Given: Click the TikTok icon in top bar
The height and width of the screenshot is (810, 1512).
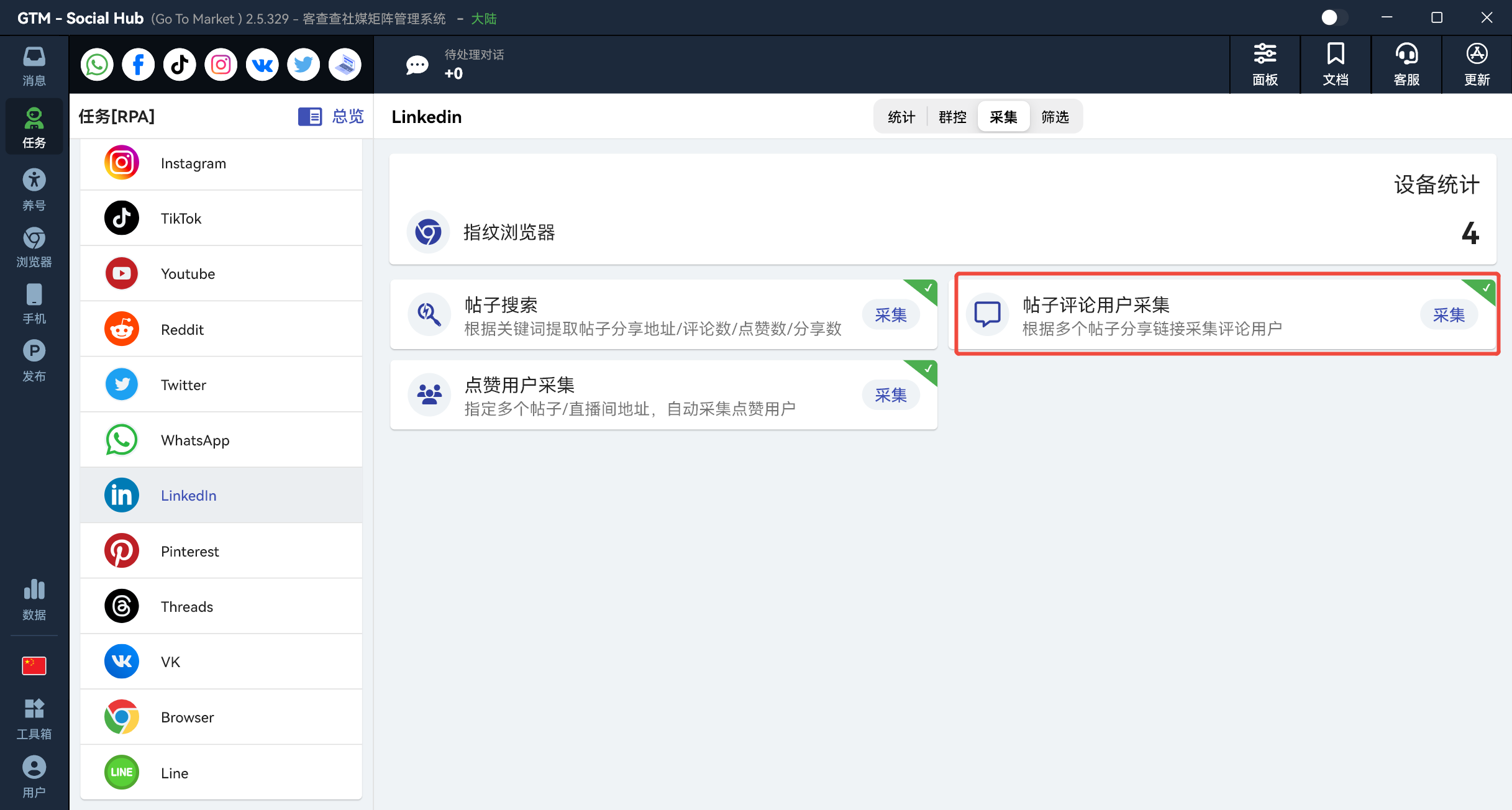Looking at the screenshot, I should coord(180,65).
